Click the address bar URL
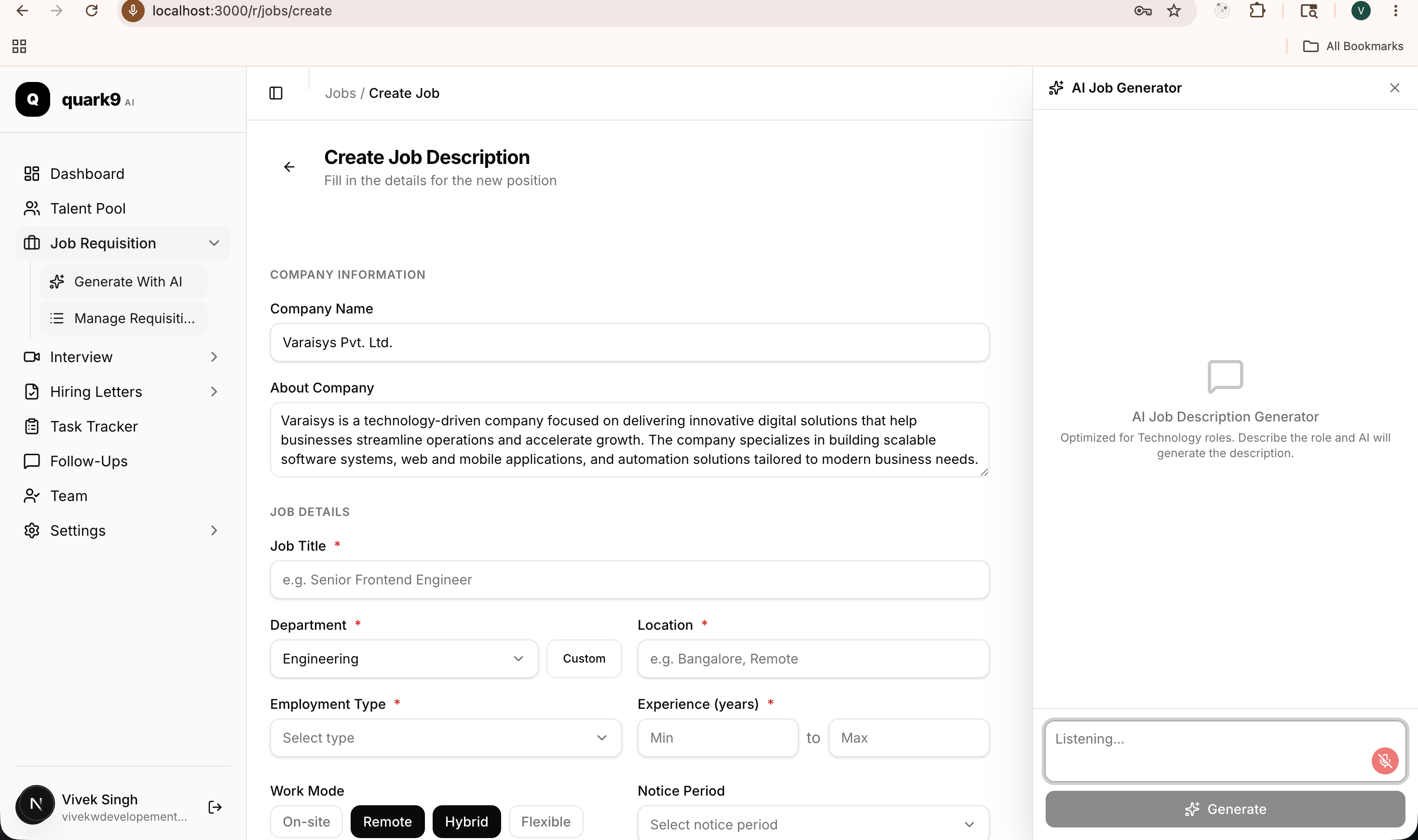This screenshot has width=1418, height=840. [242, 11]
